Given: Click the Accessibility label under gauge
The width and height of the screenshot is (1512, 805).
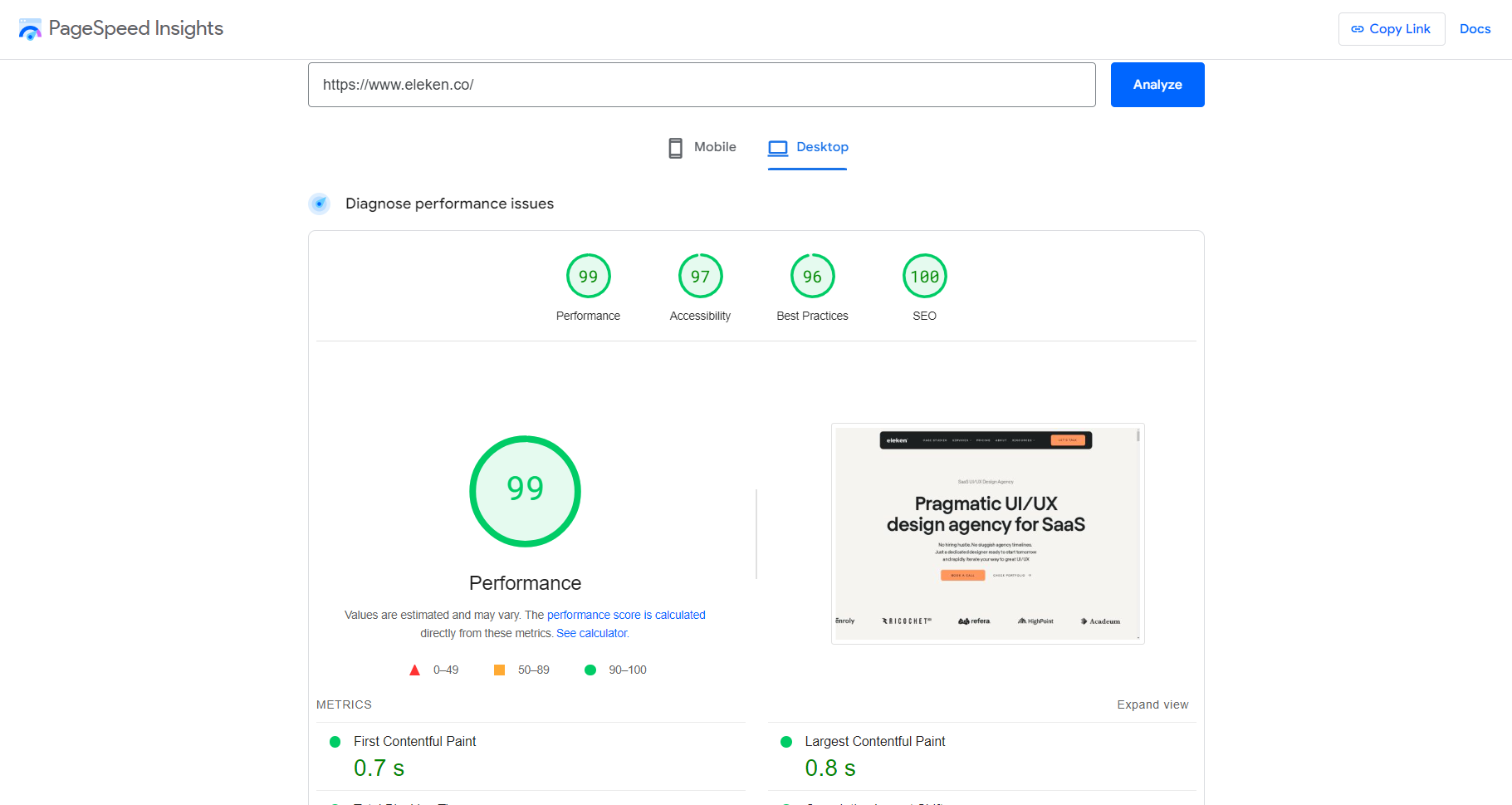Looking at the screenshot, I should click(700, 316).
